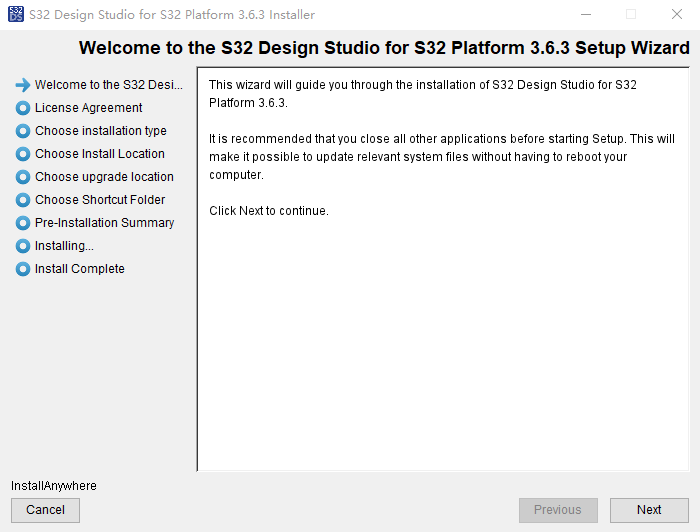Click the S32DS app icon in title bar

16,14
